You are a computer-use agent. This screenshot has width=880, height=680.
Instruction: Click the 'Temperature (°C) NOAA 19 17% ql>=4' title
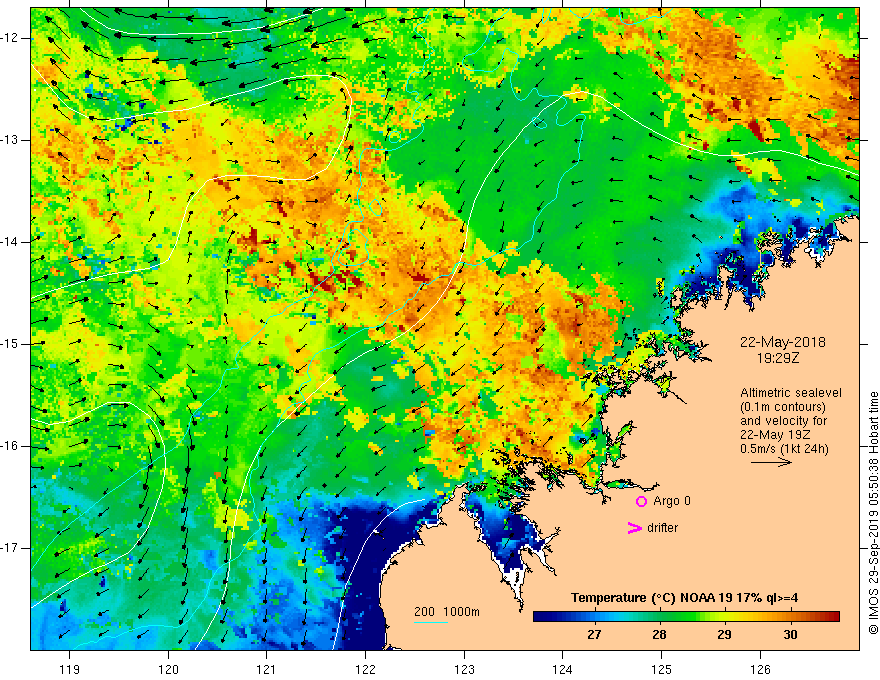click(x=685, y=598)
